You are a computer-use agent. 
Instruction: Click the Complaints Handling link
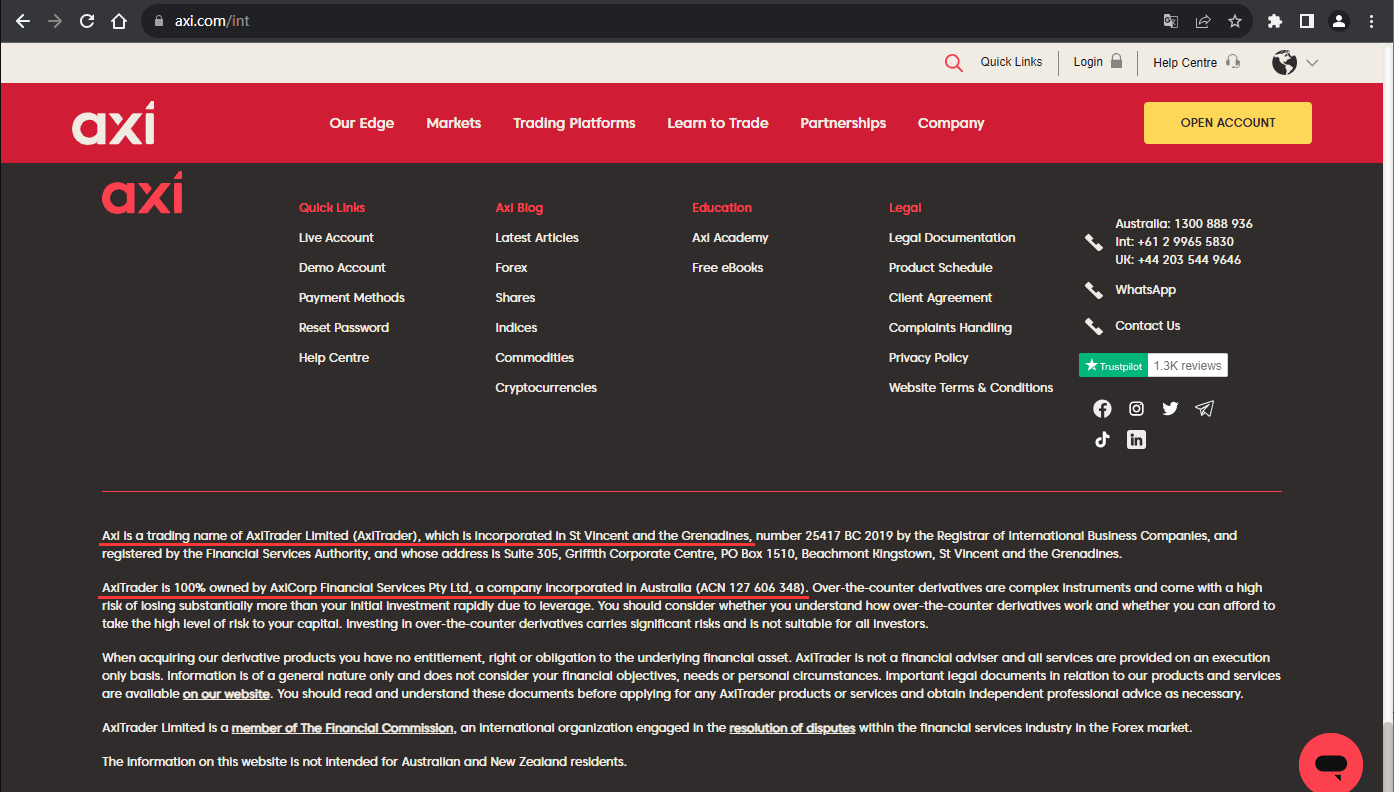[950, 328]
